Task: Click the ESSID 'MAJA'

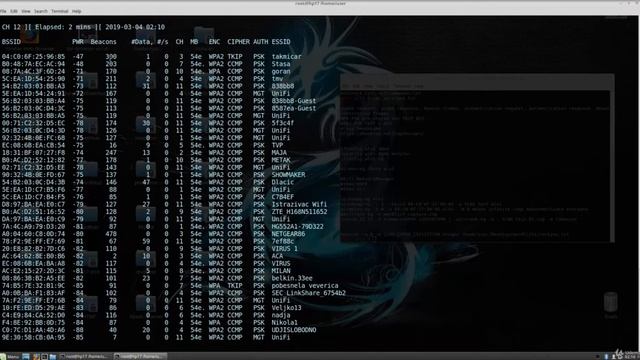Action: (x=279, y=153)
